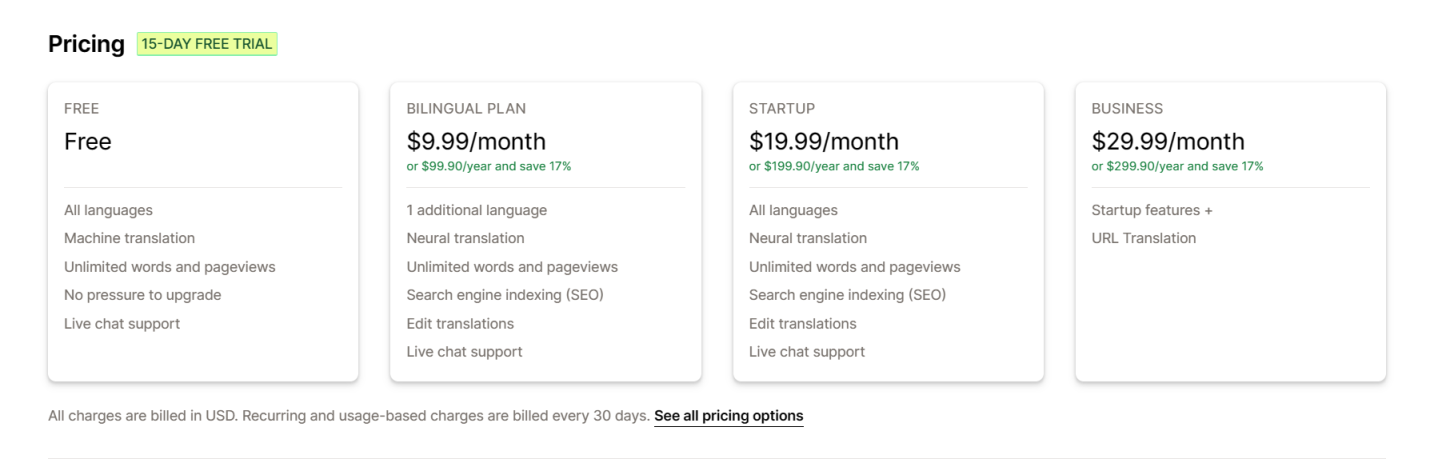The height and width of the screenshot is (463, 1430).
Task: Select the $99.90/year savings offer text
Action: pyautogui.click(x=489, y=166)
